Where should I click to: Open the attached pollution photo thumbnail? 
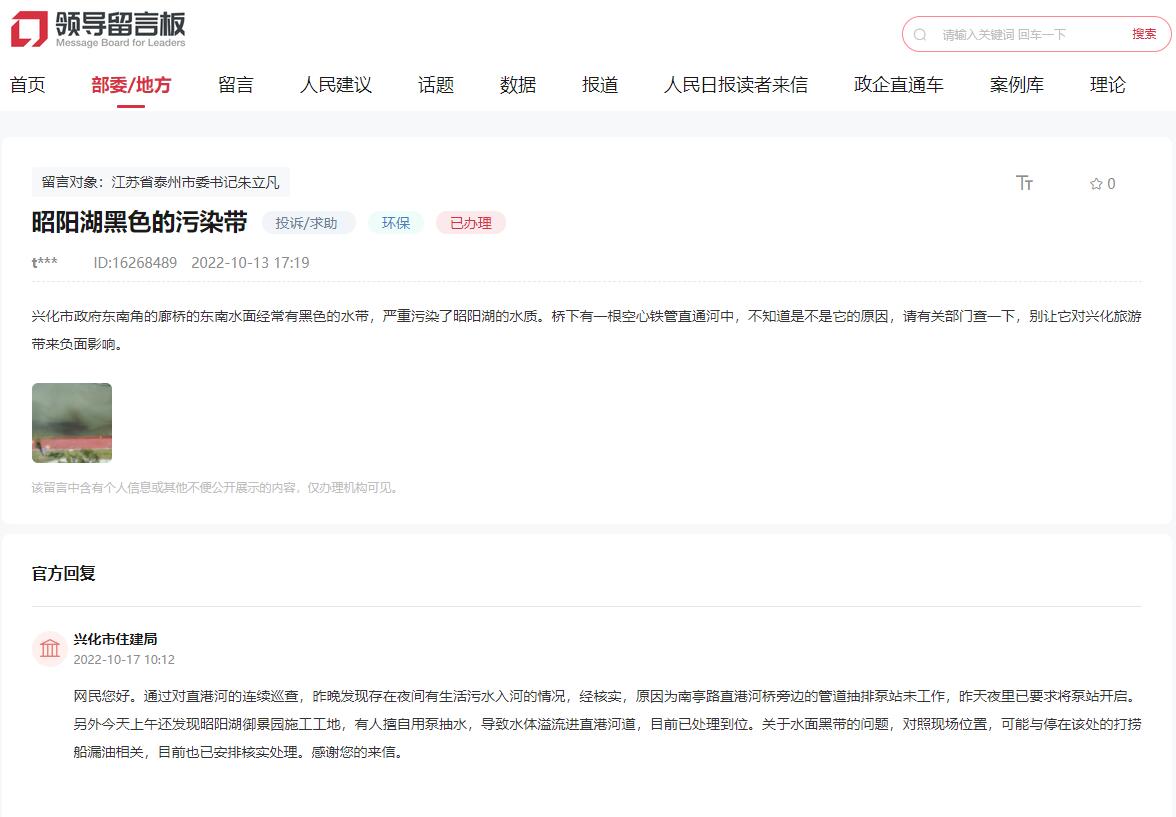coord(72,423)
